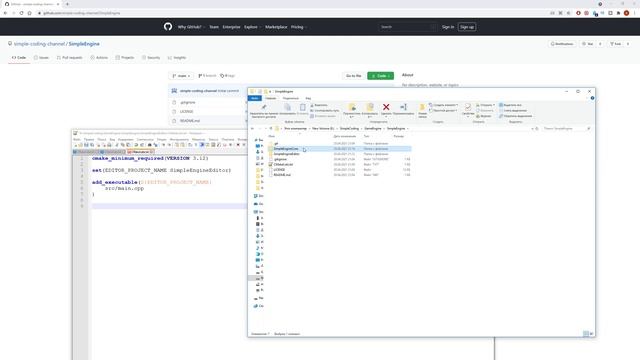This screenshot has height=360, width=640.
Task: Focus the Explorer search box
Action: point(566,129)
